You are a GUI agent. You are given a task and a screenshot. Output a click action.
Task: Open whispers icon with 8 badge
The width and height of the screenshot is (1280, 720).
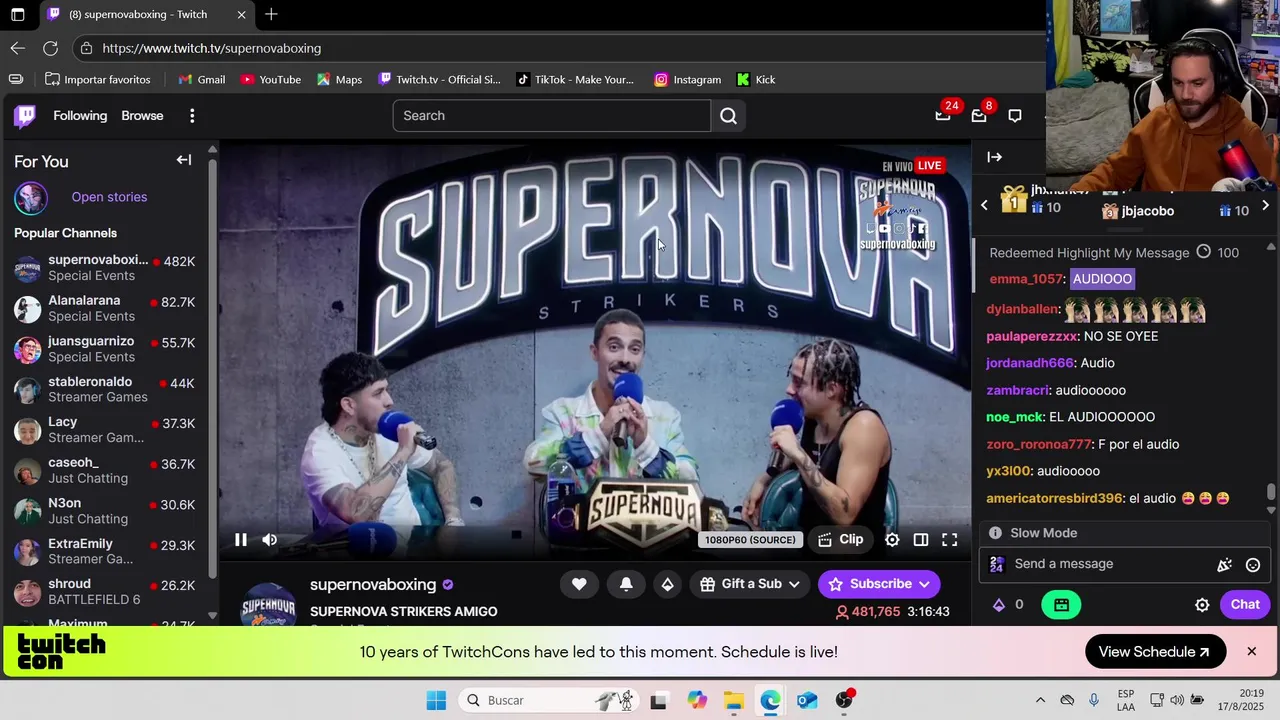pos(979,115)
